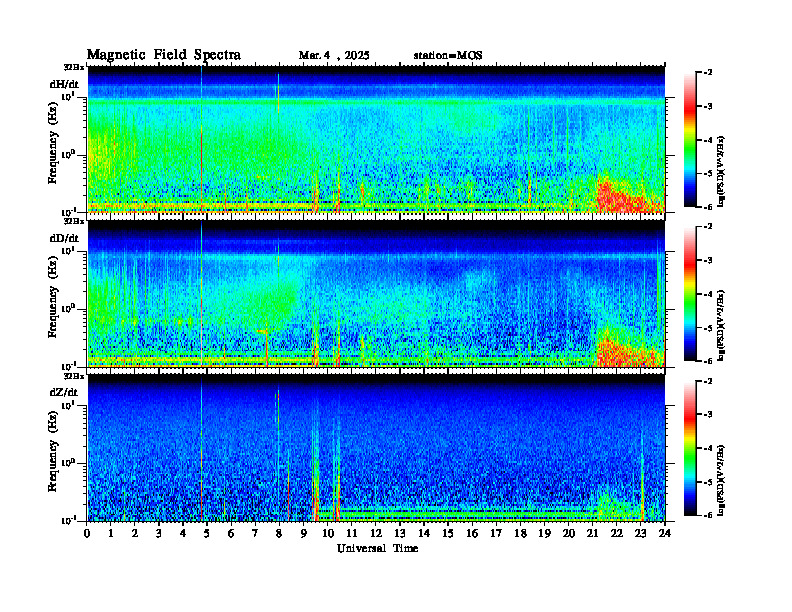
Task: Click hour "0" on Universal Time axis
Action: coord(87,533)
